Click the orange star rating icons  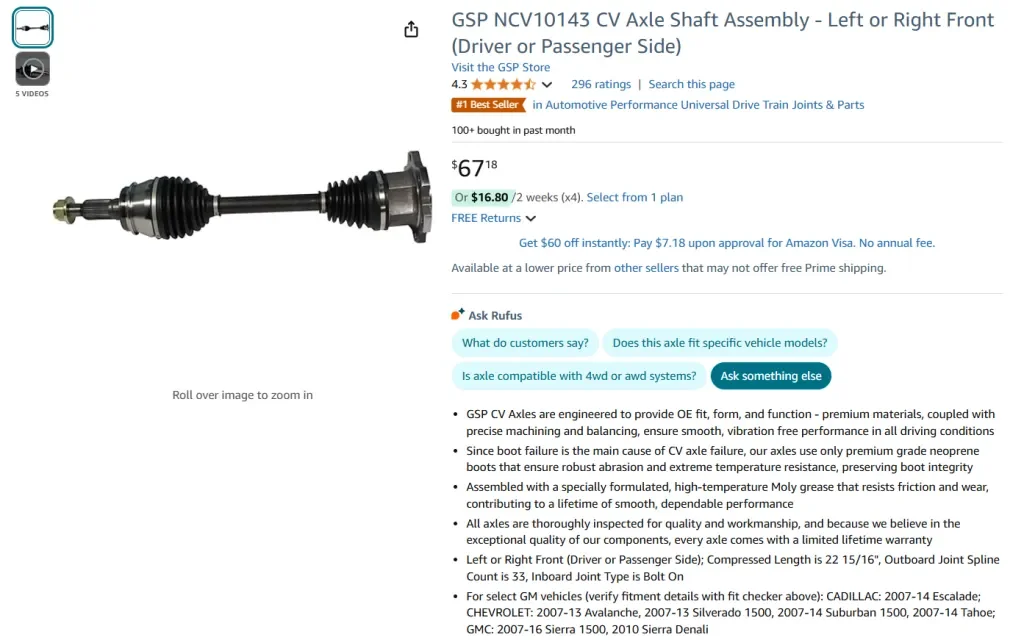(x=500, y=84)
